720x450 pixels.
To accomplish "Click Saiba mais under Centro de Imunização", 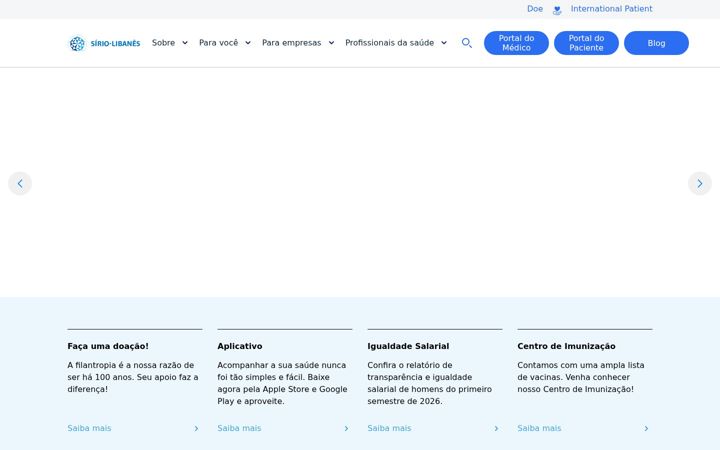I will click(539, 428).
